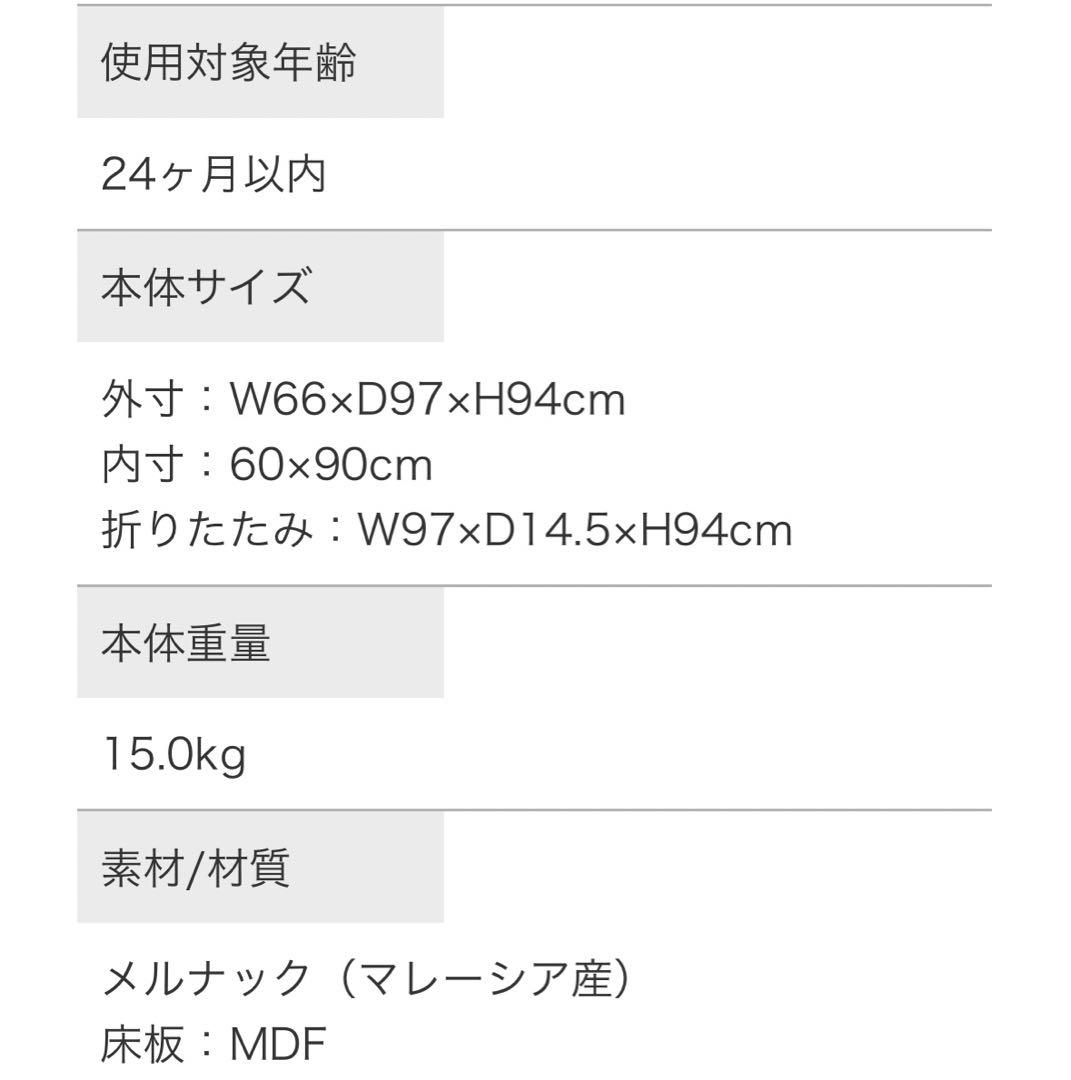The width and height of the screenshot is (1071, 1080).
Task: Click the 床板：MDF text line
Action: point(214,1043)
